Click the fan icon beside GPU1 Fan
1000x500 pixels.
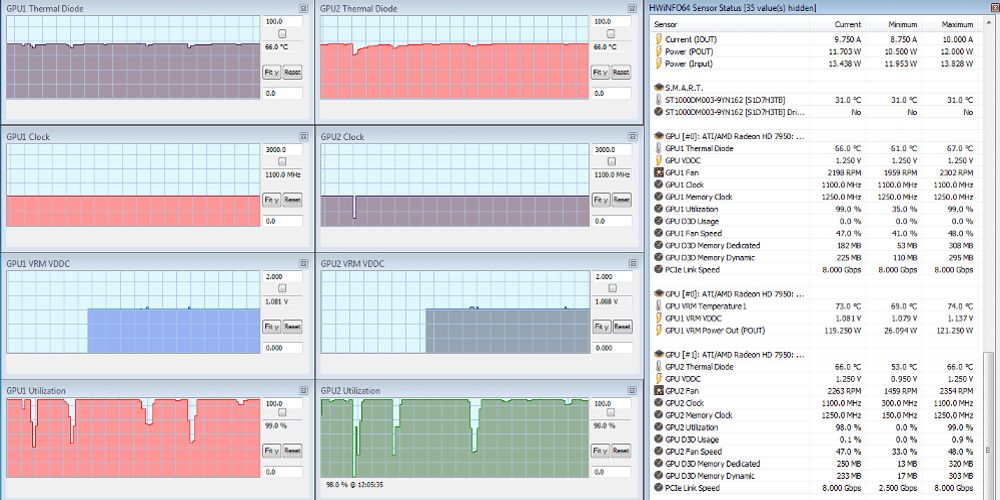[x=659, y=173]
